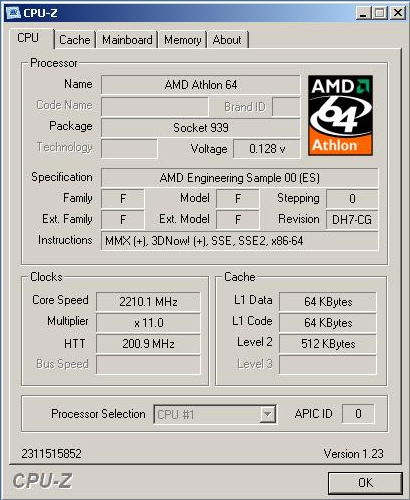Click the OK button
This screenshot has height=500, width=410.
pyautogui.click(x=365, y=483)
